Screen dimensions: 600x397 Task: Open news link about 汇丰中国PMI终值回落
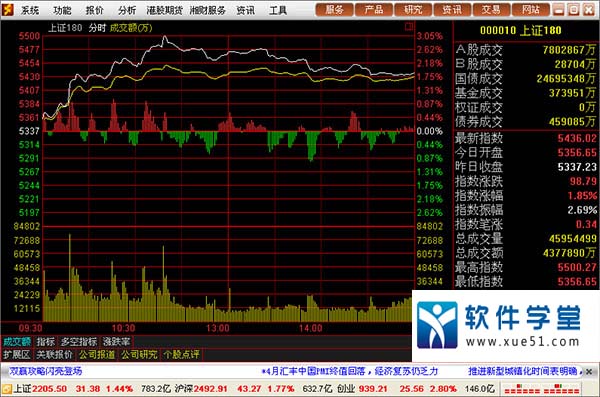coord(349,371)
